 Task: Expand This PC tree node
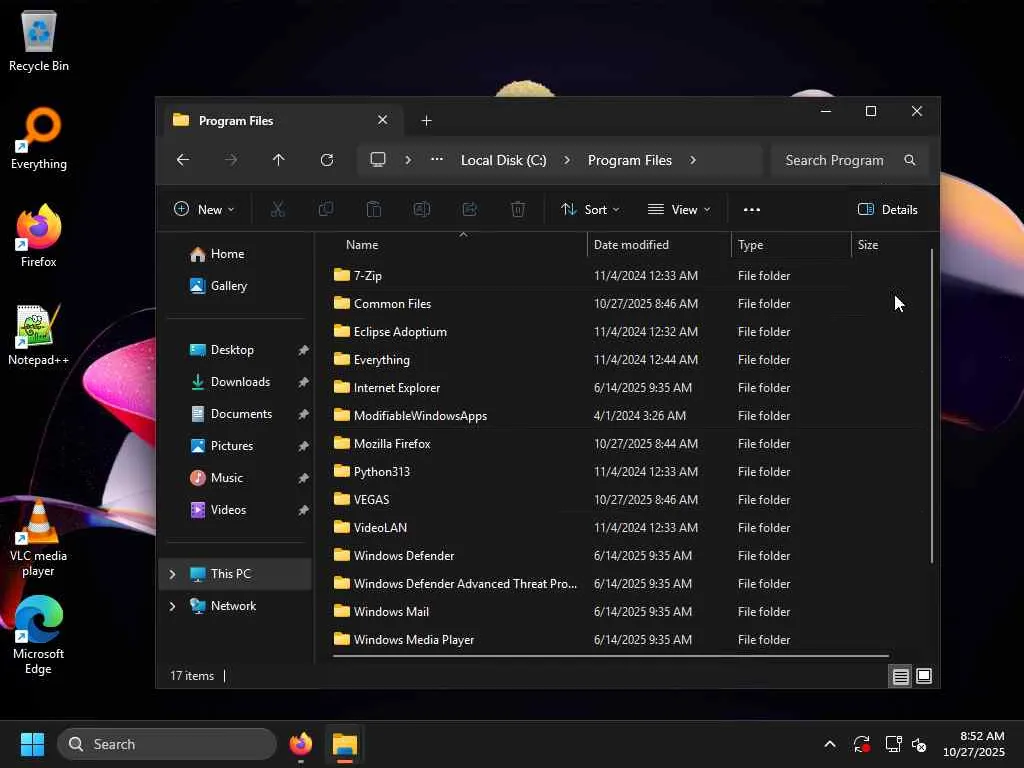click(x=172, y=574)
